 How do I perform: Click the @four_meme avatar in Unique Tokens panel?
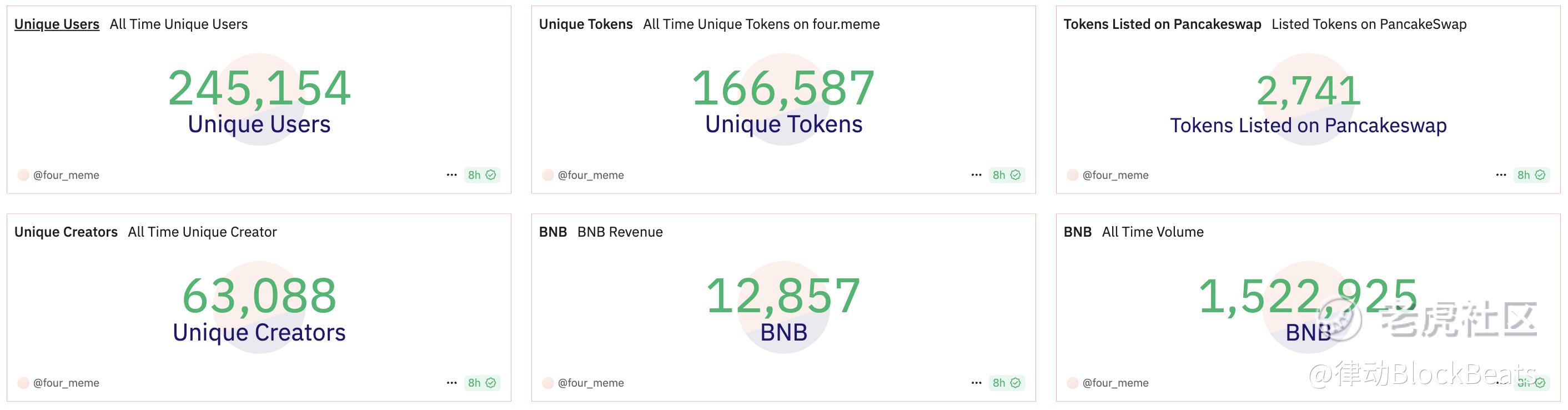coord(548,175)
